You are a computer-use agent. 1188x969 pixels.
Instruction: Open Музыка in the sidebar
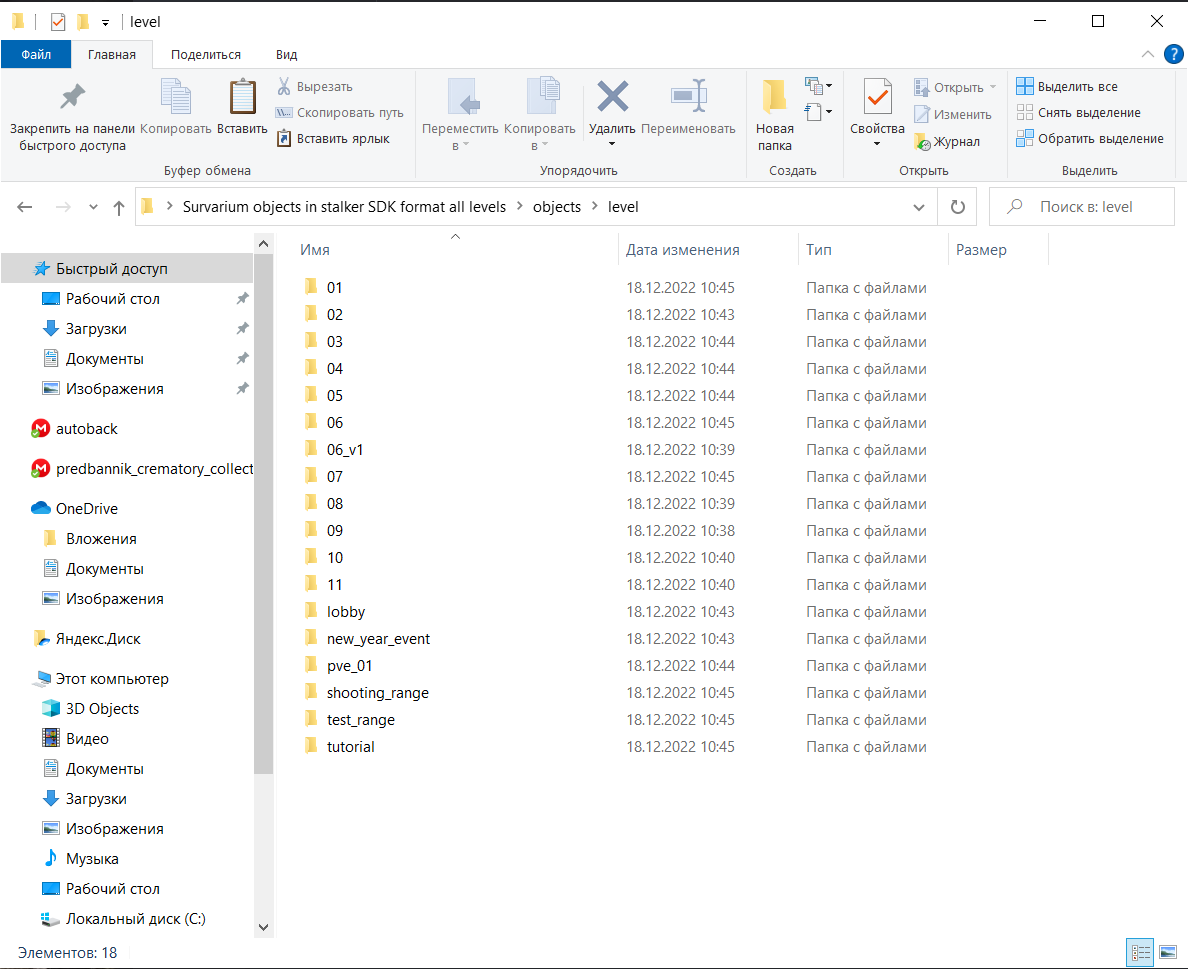(92, 859)
